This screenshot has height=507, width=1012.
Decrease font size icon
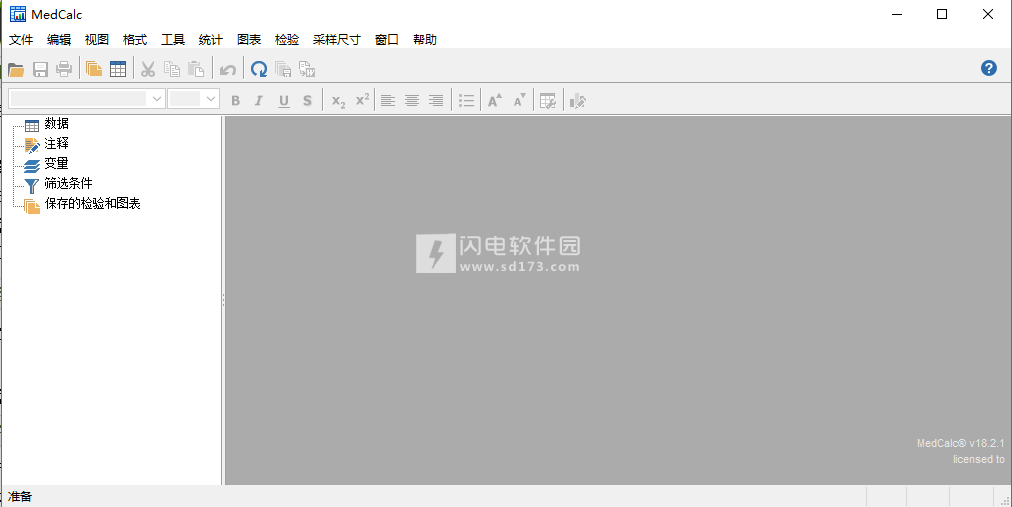click(520, 101)
